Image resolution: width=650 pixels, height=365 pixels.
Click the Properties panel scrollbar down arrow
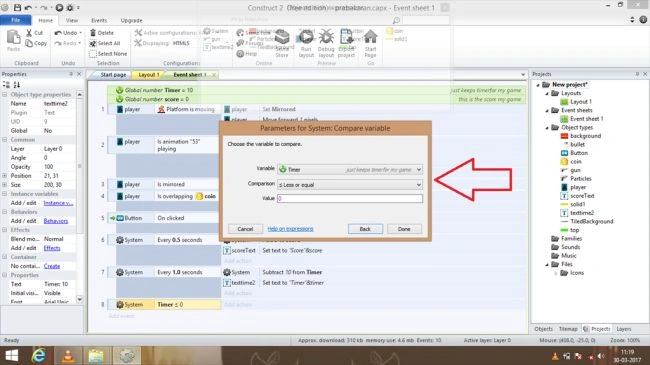(80, 299)
